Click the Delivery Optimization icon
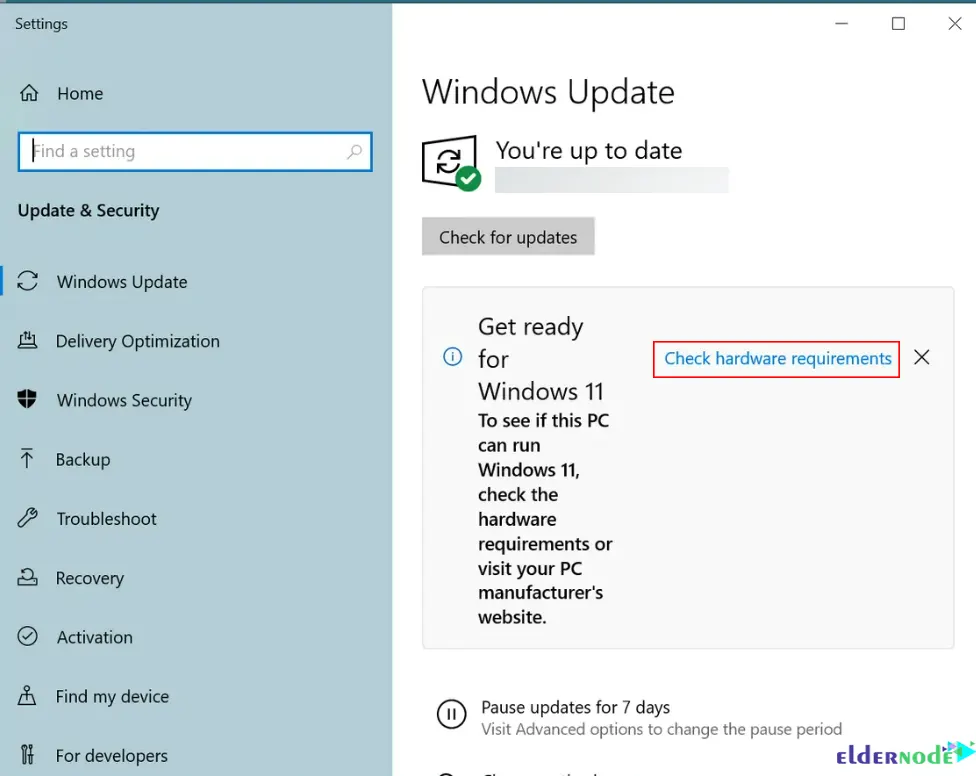This screenshot has height=776, width=976. pos(27,340)
